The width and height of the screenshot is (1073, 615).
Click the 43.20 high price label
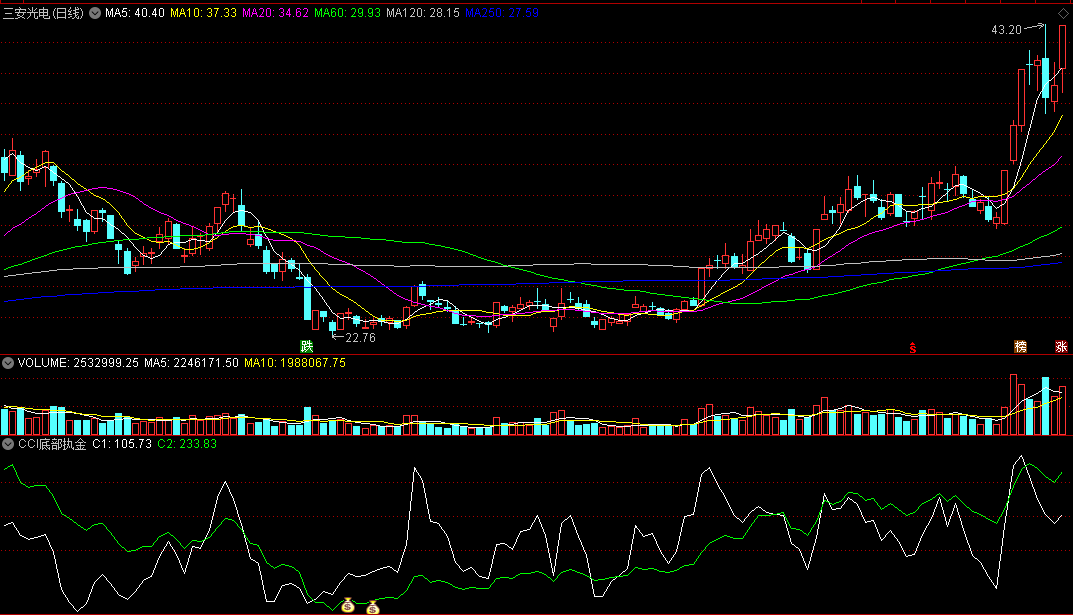tap(1006, 29)
